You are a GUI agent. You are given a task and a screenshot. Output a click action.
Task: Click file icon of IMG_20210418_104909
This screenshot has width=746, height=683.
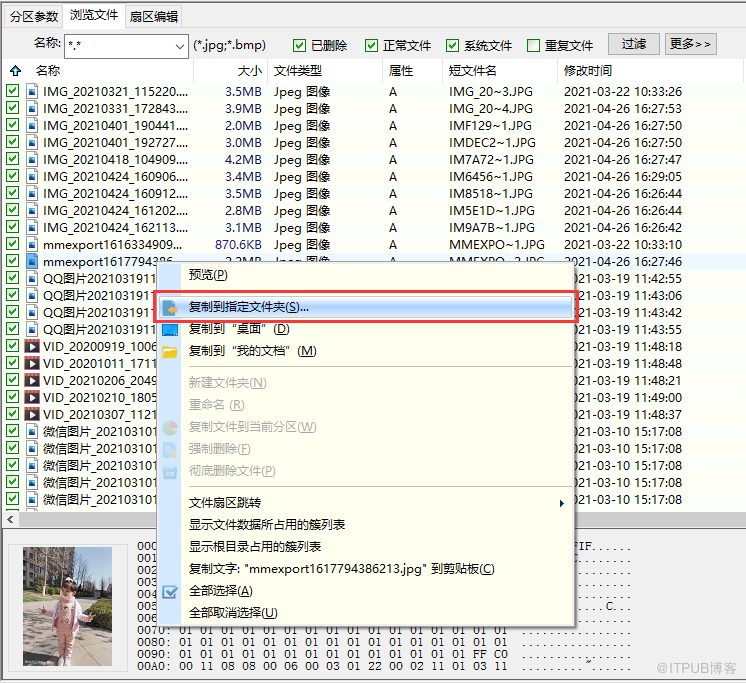[32, 159]
